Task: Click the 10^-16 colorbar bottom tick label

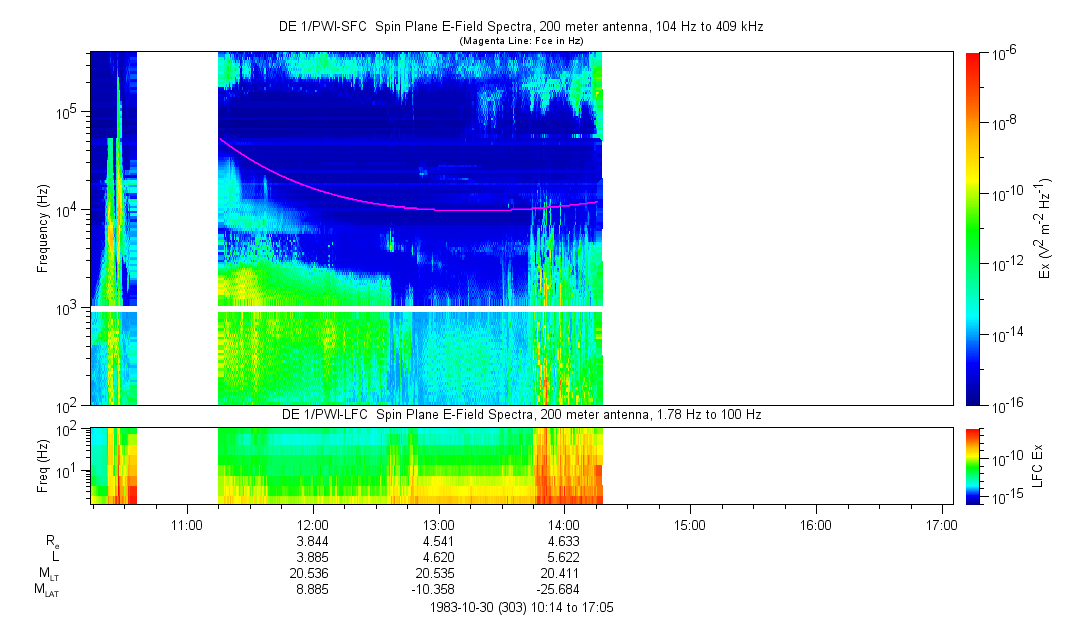Action: tap(1006, 405)
